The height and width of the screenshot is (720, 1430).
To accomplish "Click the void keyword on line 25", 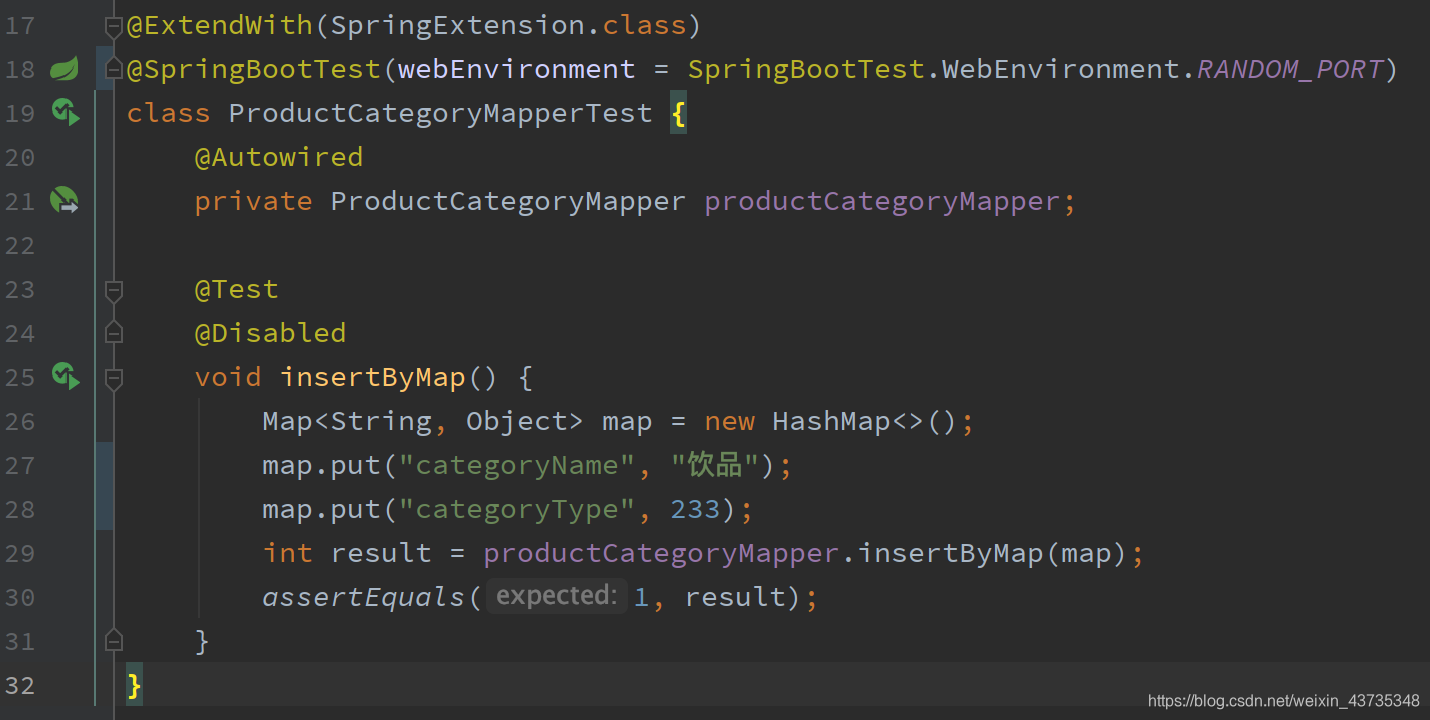I will 228,377.
